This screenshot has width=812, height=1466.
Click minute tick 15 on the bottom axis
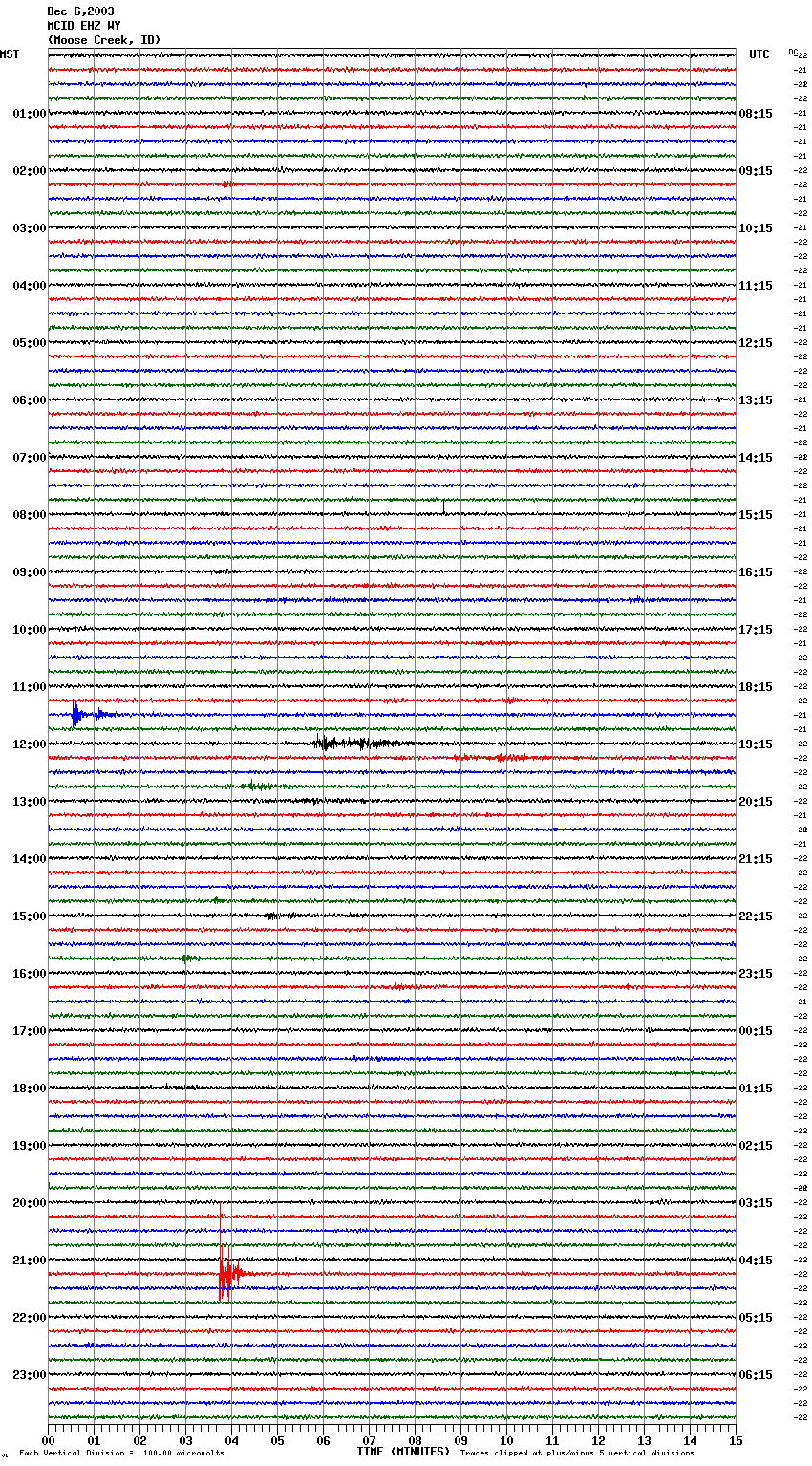tap(736, 1440)
